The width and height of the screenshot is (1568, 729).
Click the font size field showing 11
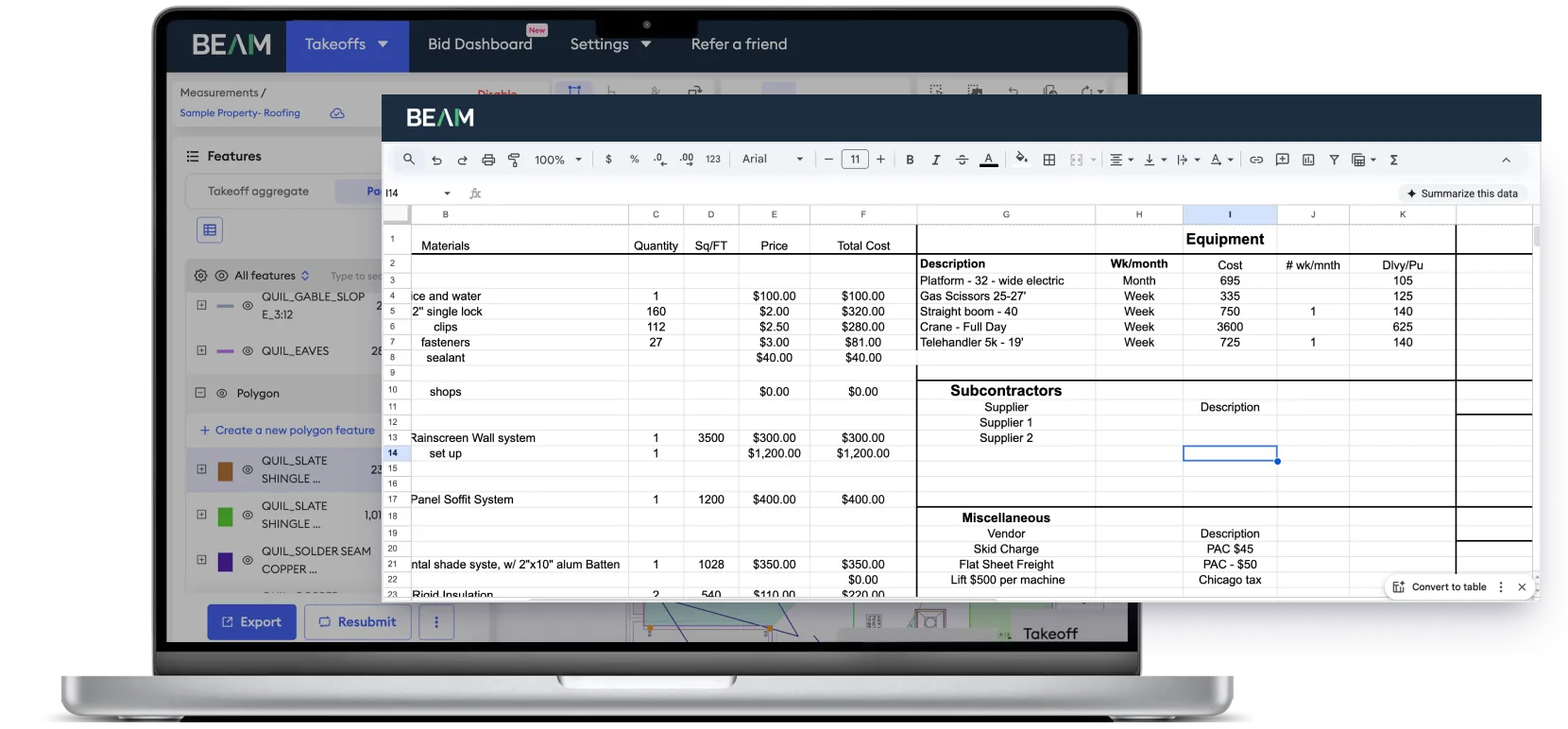click(855, 160)
